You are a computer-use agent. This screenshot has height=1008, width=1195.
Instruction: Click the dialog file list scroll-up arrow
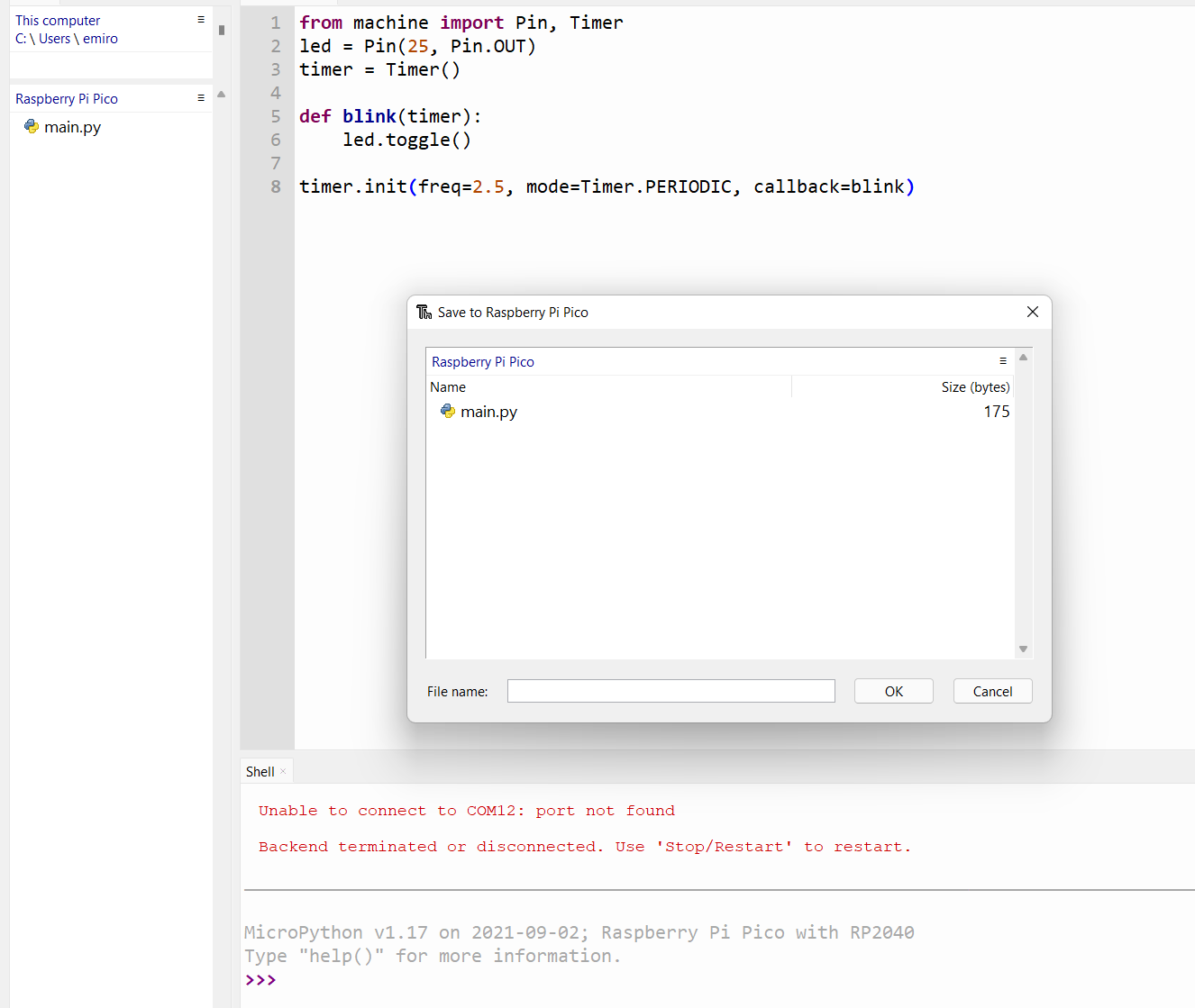pyautogui.click(x=1023, y=358)
